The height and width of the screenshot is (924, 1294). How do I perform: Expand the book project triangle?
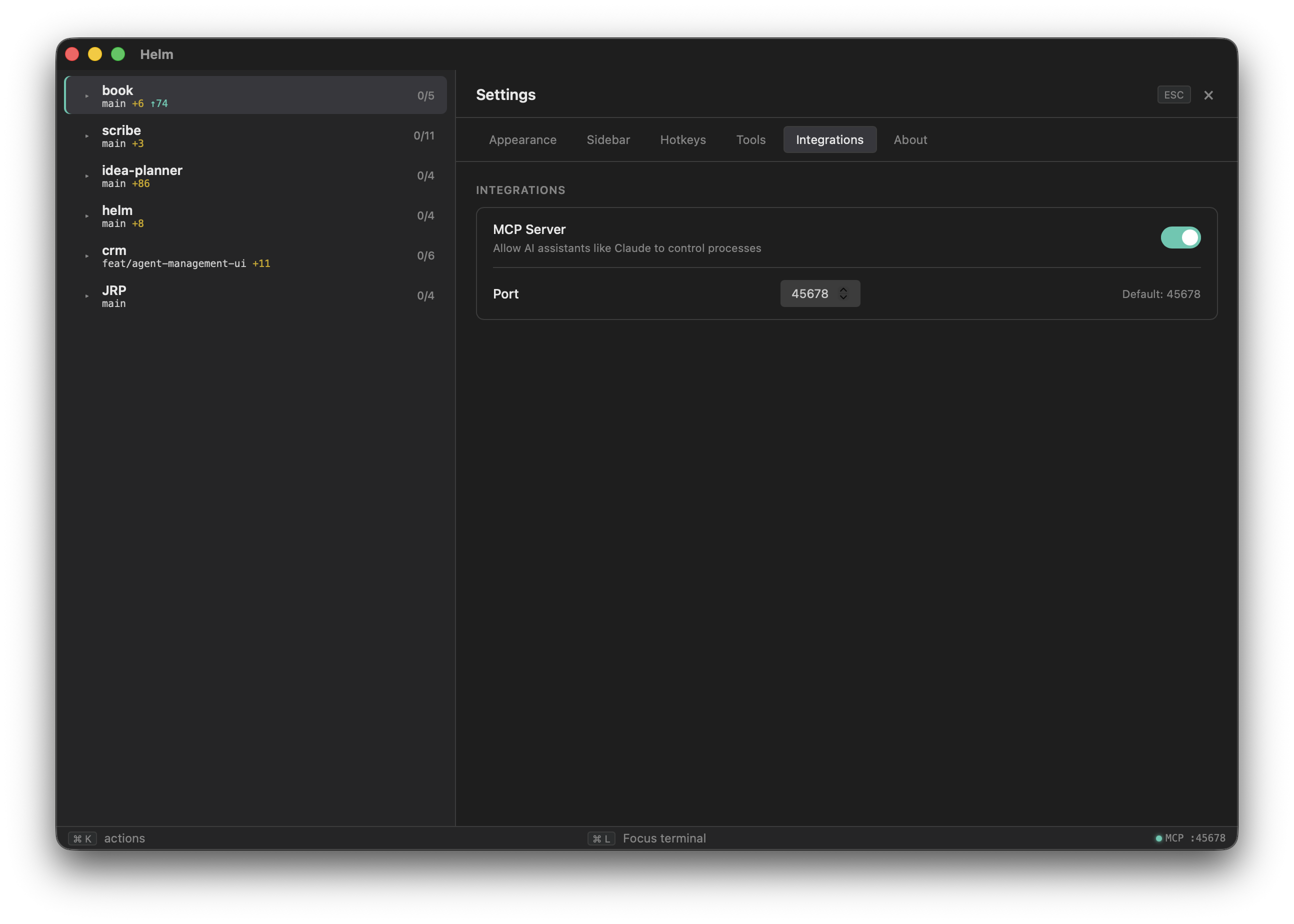click(x=87, y=96)
